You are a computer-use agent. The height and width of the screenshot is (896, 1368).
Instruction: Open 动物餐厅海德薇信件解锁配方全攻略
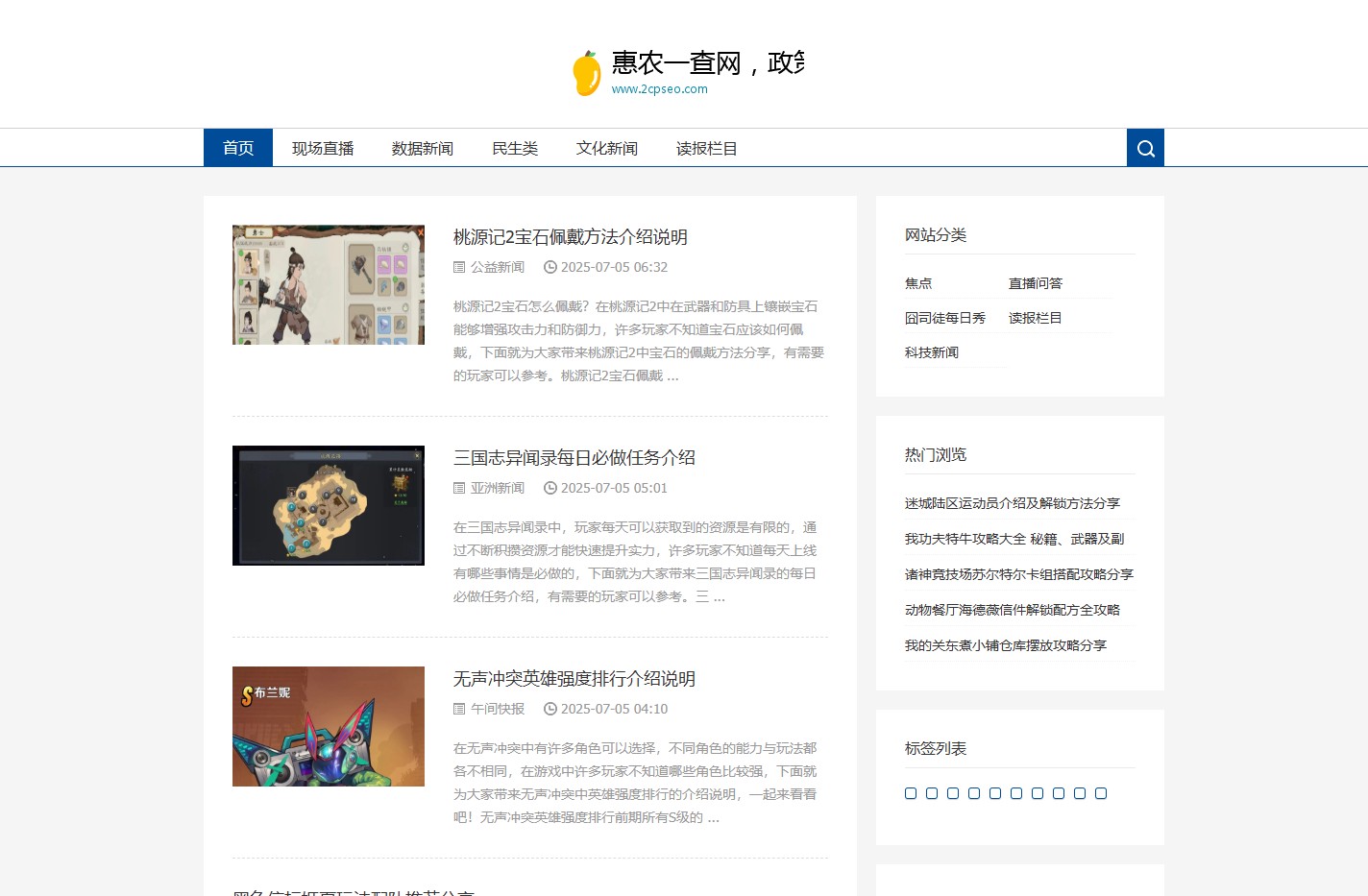tap(1013, 610)
